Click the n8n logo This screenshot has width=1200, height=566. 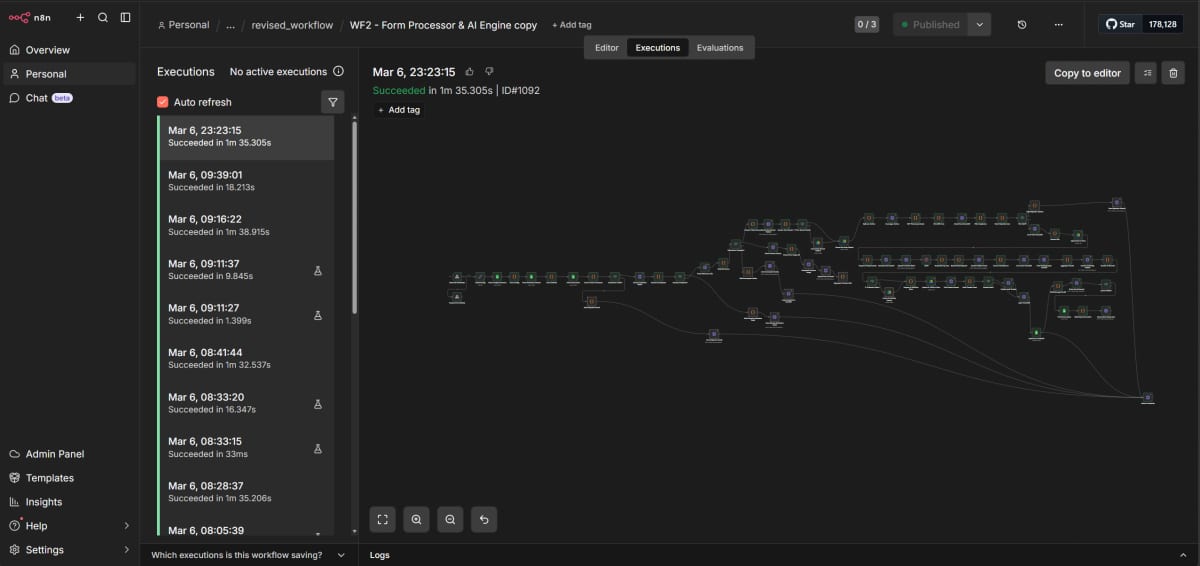pos(30,17)
